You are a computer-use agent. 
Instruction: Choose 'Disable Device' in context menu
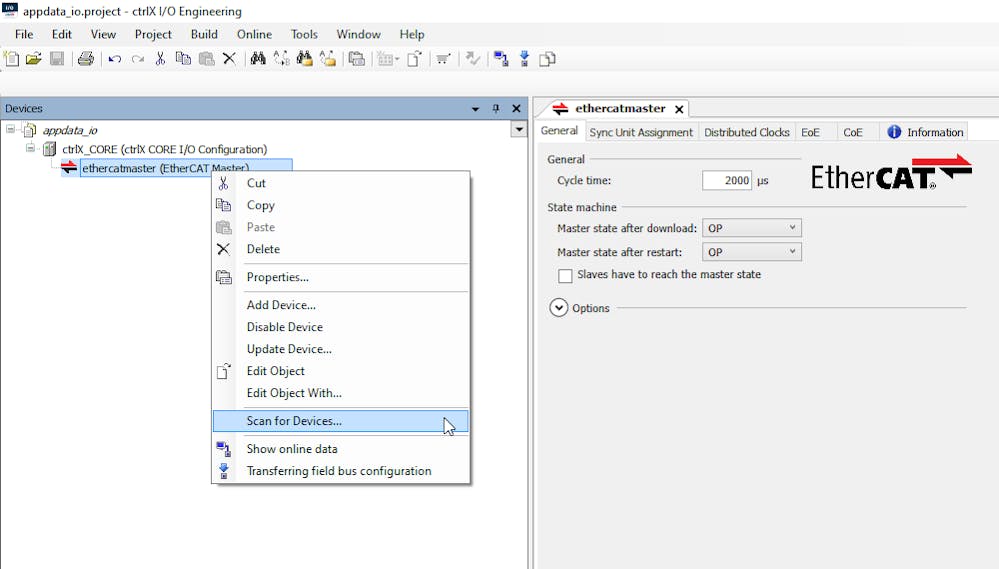(x=341, y=327)
